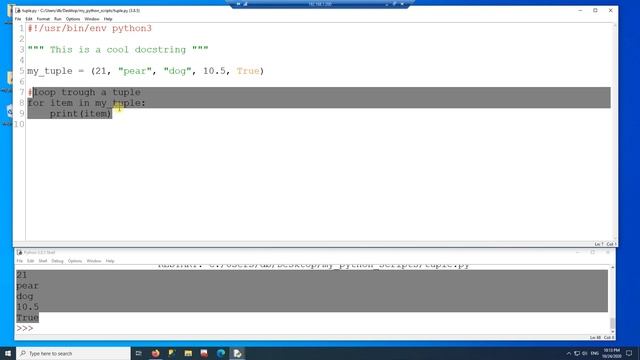The height and width of the screenshot is (360, 640).
Task: Open the Run menu in the editor
Action: [x=58, y=19]
